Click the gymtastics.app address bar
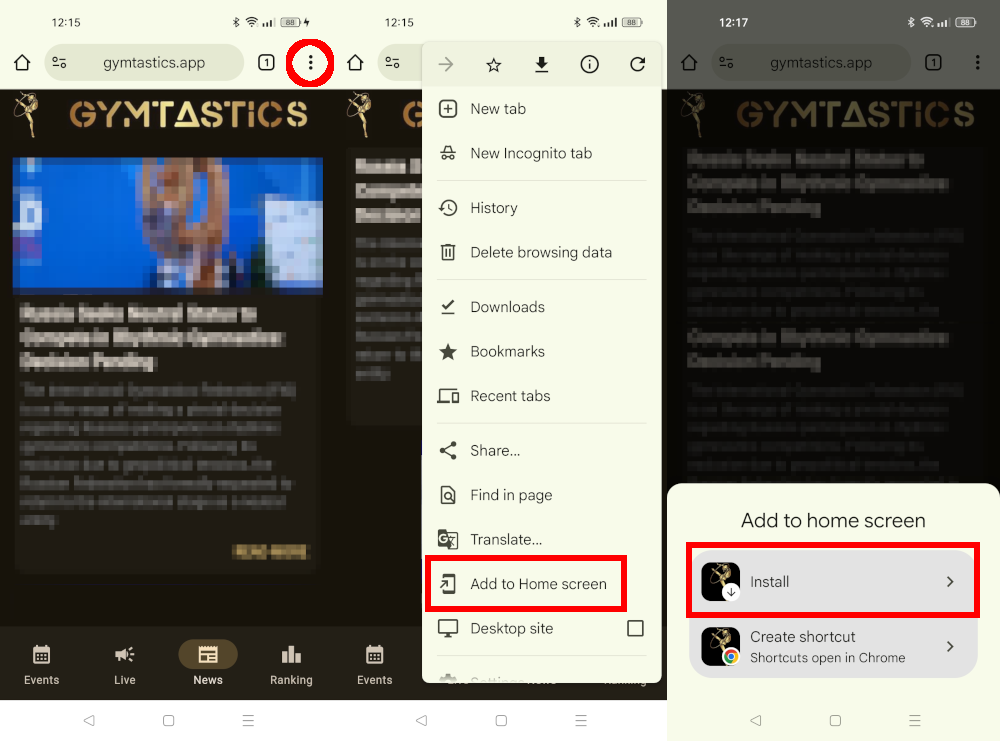The image size is (1000, 741). click(x=154, y=63)
